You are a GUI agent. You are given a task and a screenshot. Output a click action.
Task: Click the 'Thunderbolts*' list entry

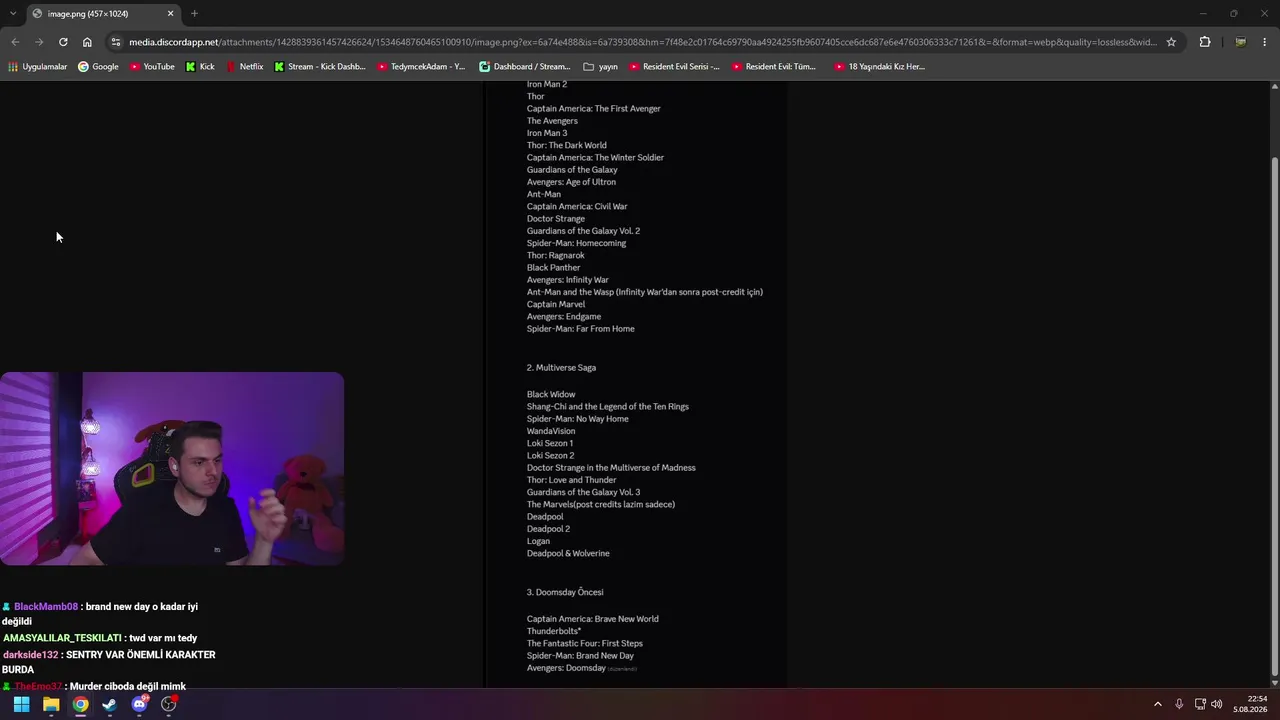(x=554, y=631)
